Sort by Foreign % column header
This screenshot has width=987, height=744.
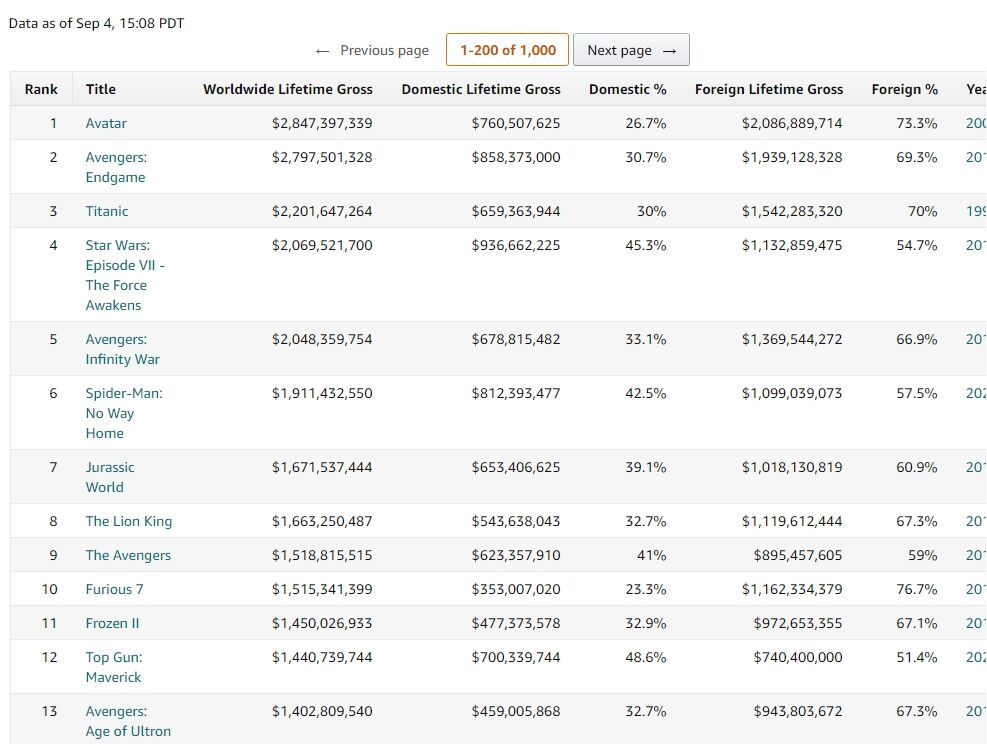point(905,89)
